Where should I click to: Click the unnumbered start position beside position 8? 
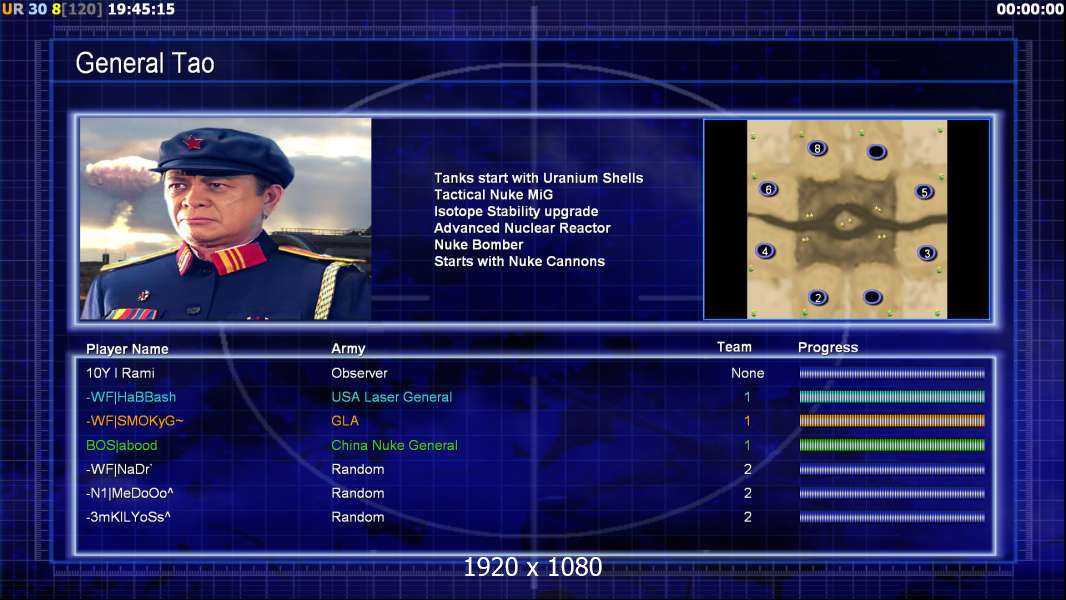(876, 152)
